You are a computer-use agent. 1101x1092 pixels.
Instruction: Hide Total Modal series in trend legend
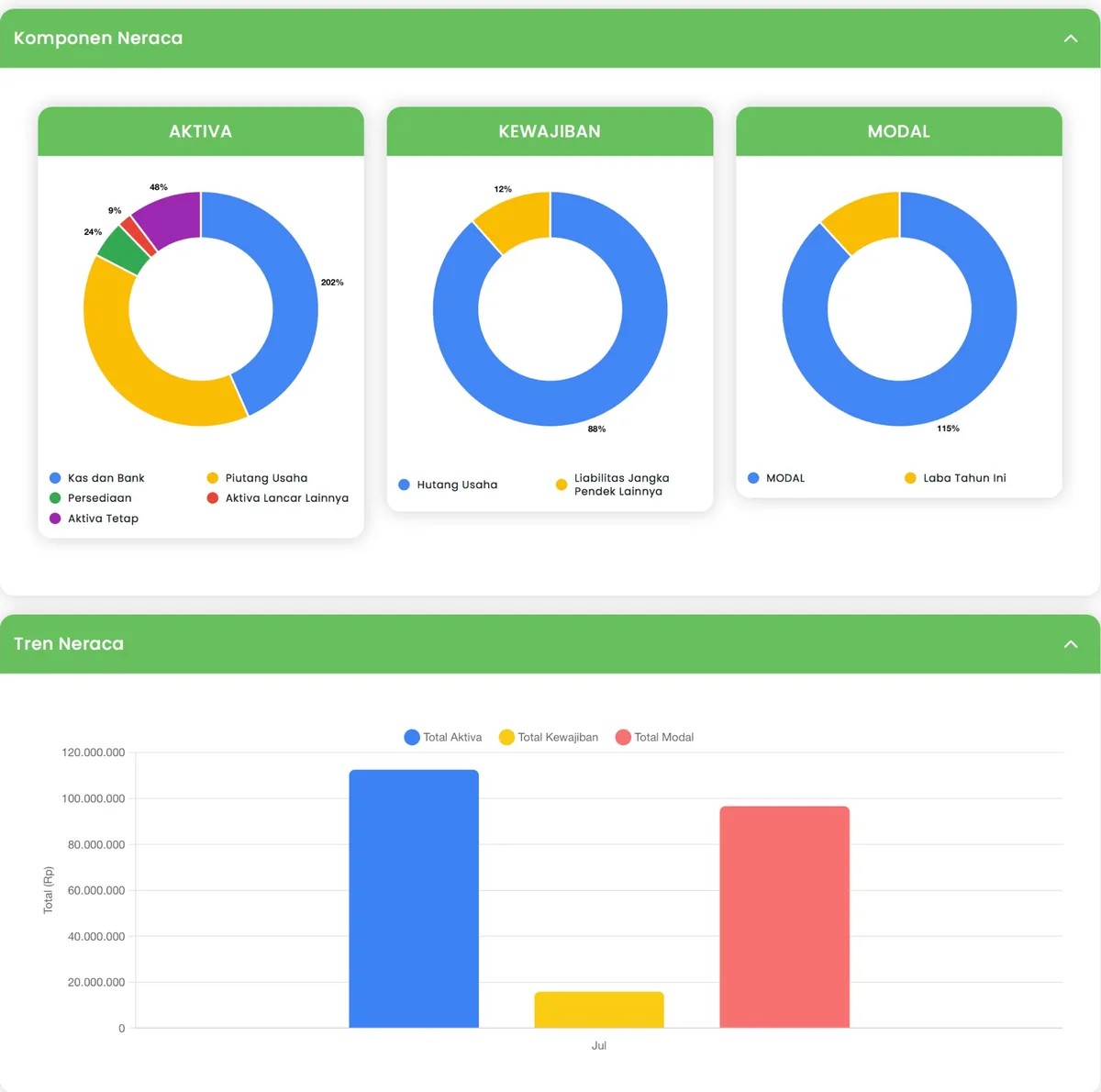[x=654, y=737]
